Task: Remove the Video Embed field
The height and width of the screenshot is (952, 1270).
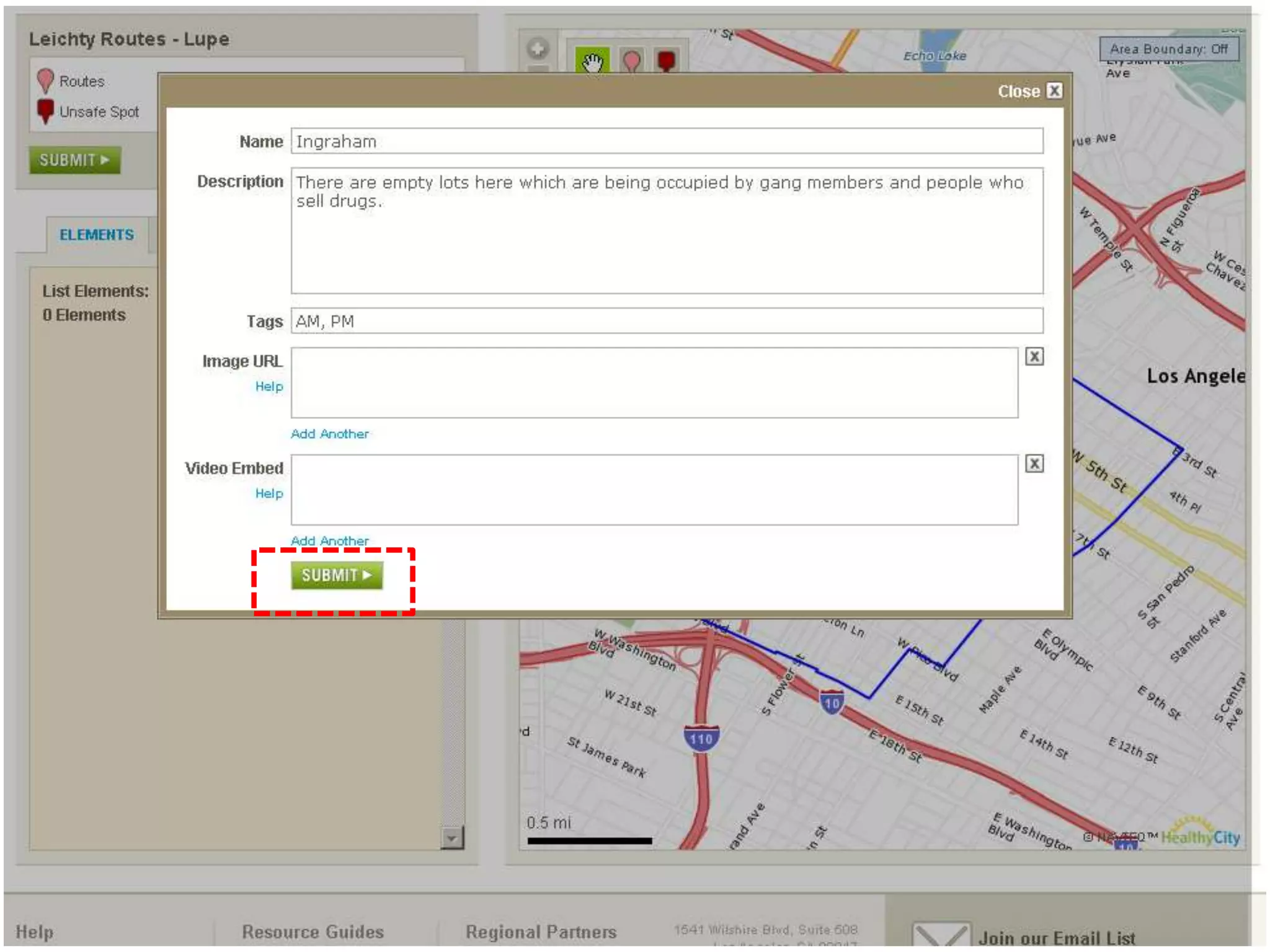Action: tap(1034, 464)
